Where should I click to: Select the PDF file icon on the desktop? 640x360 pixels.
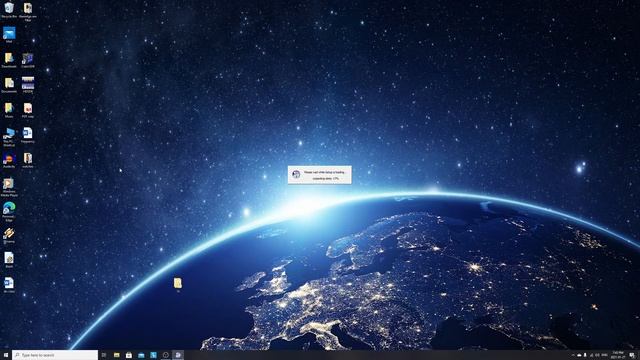tap(28, 110)
